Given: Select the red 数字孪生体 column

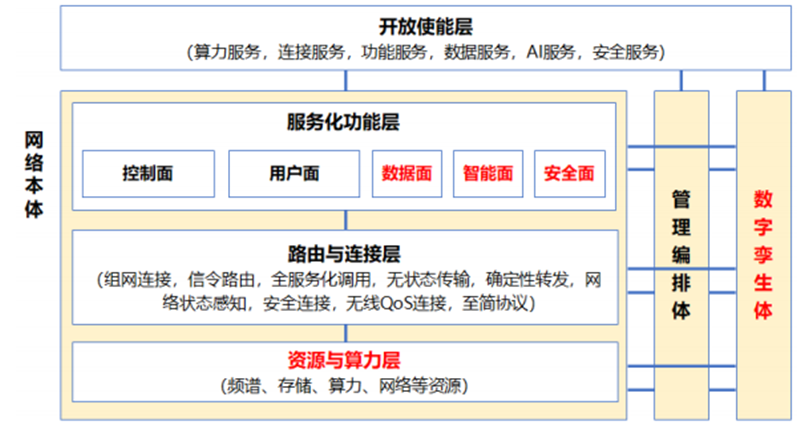Looking at the screenshot, I should pos(764,255).
